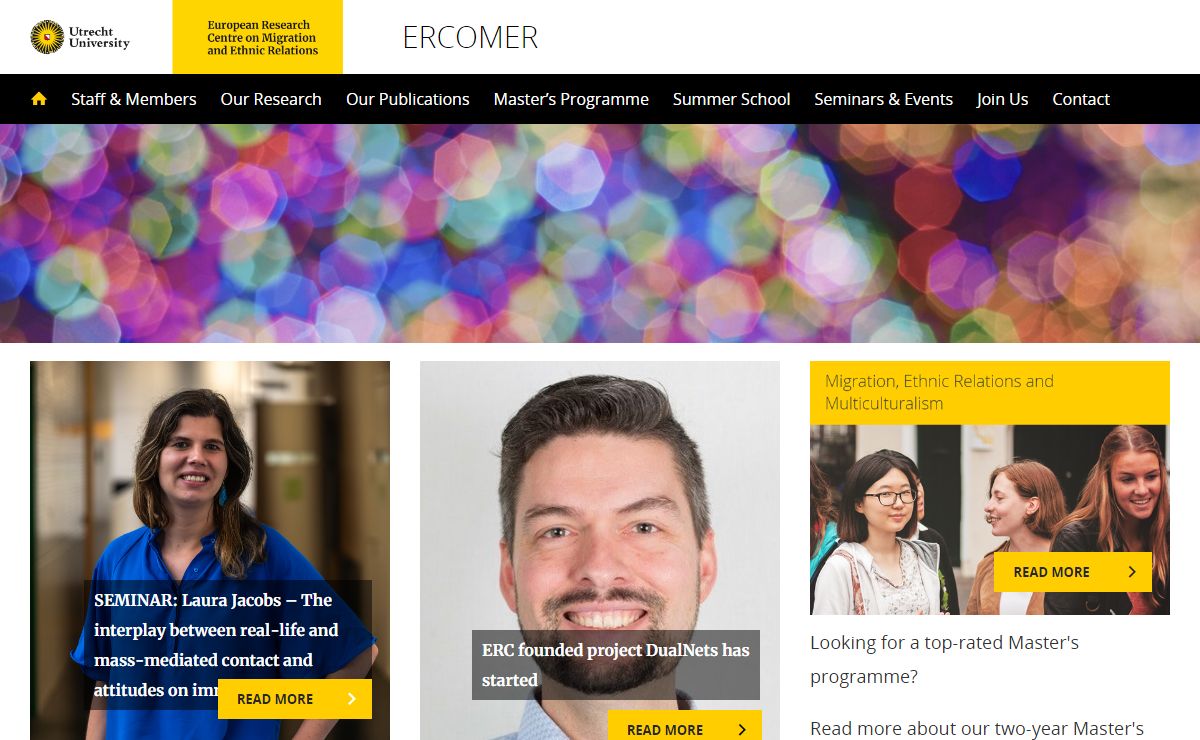Click the ERCOMER site title
The image size is (1200, 740).
(x=470, y=37)
